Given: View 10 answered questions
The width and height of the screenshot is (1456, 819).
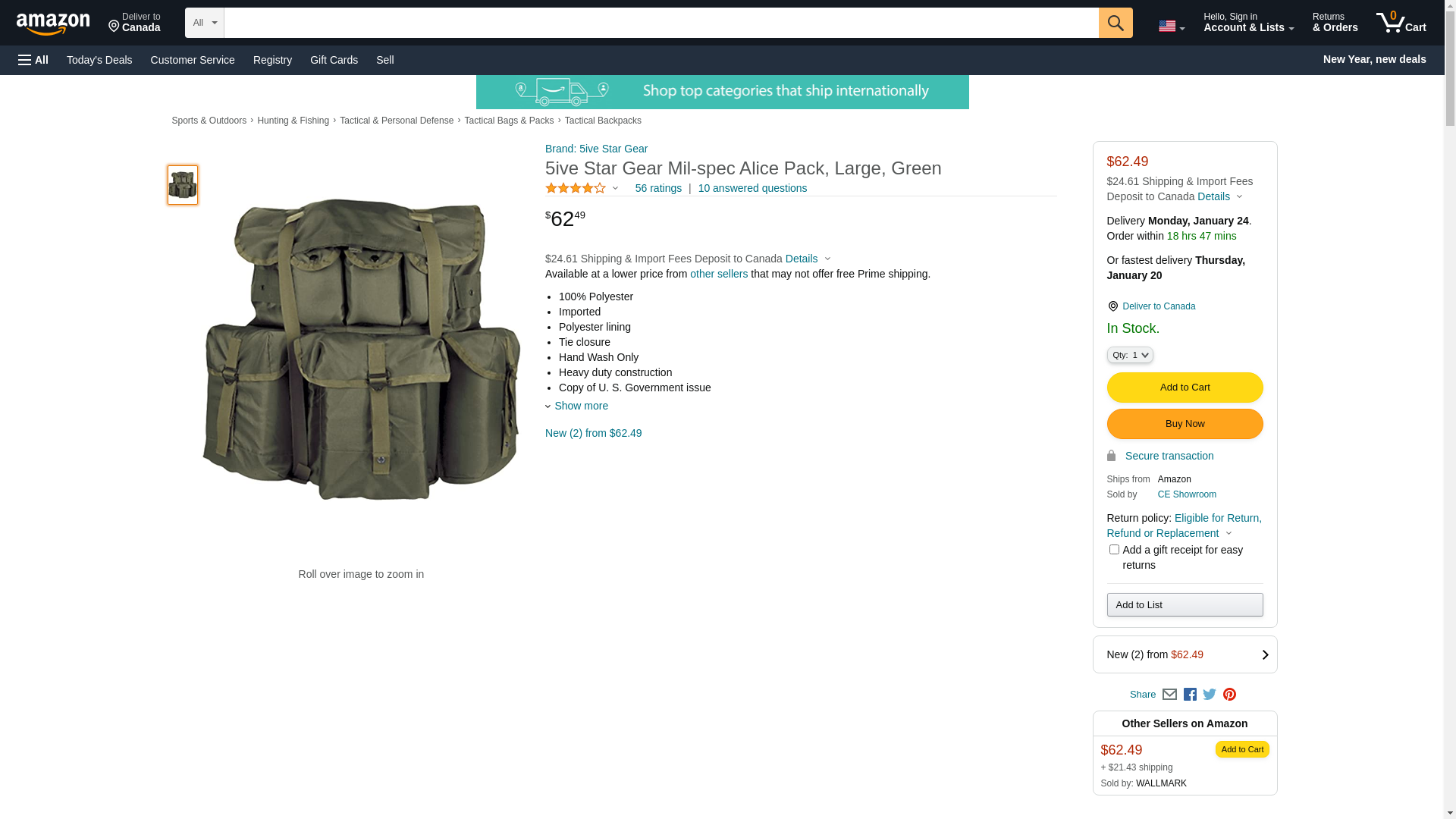Looking at the screenshot, I should [x=752, y=188].
